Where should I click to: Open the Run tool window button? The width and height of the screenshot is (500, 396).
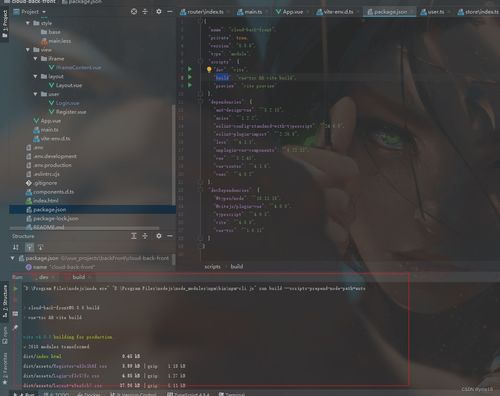pyautogui.click(x=24, y=394)
